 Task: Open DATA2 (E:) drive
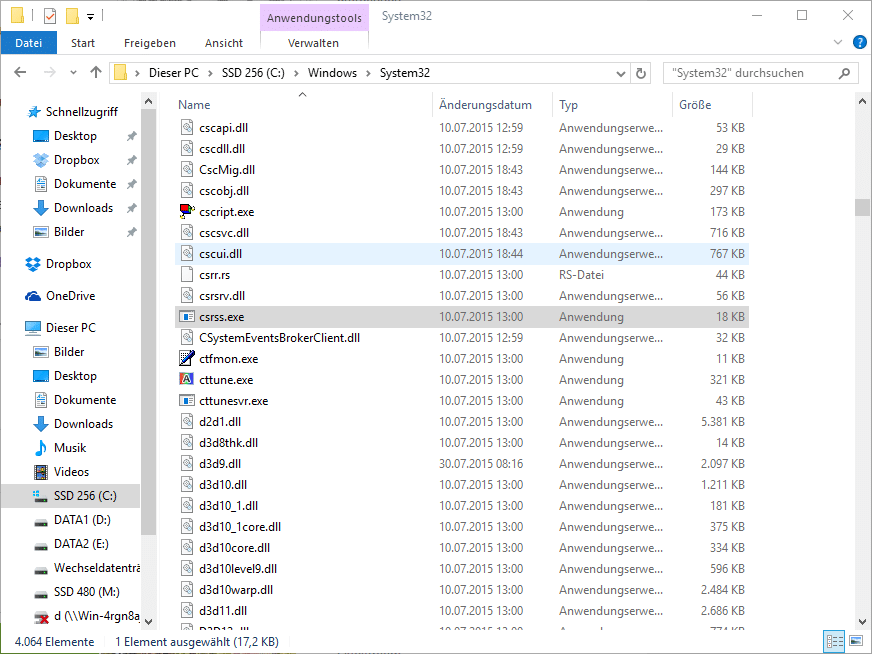81,543
